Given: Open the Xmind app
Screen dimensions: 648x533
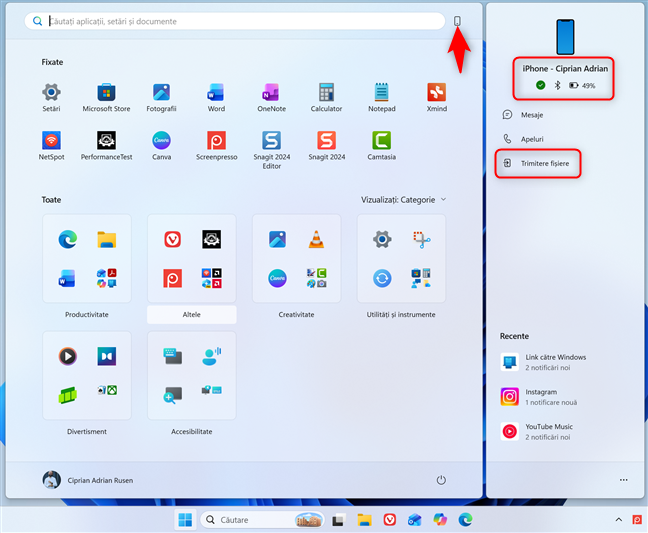Looking at the screenshot, I should [437, 98].
